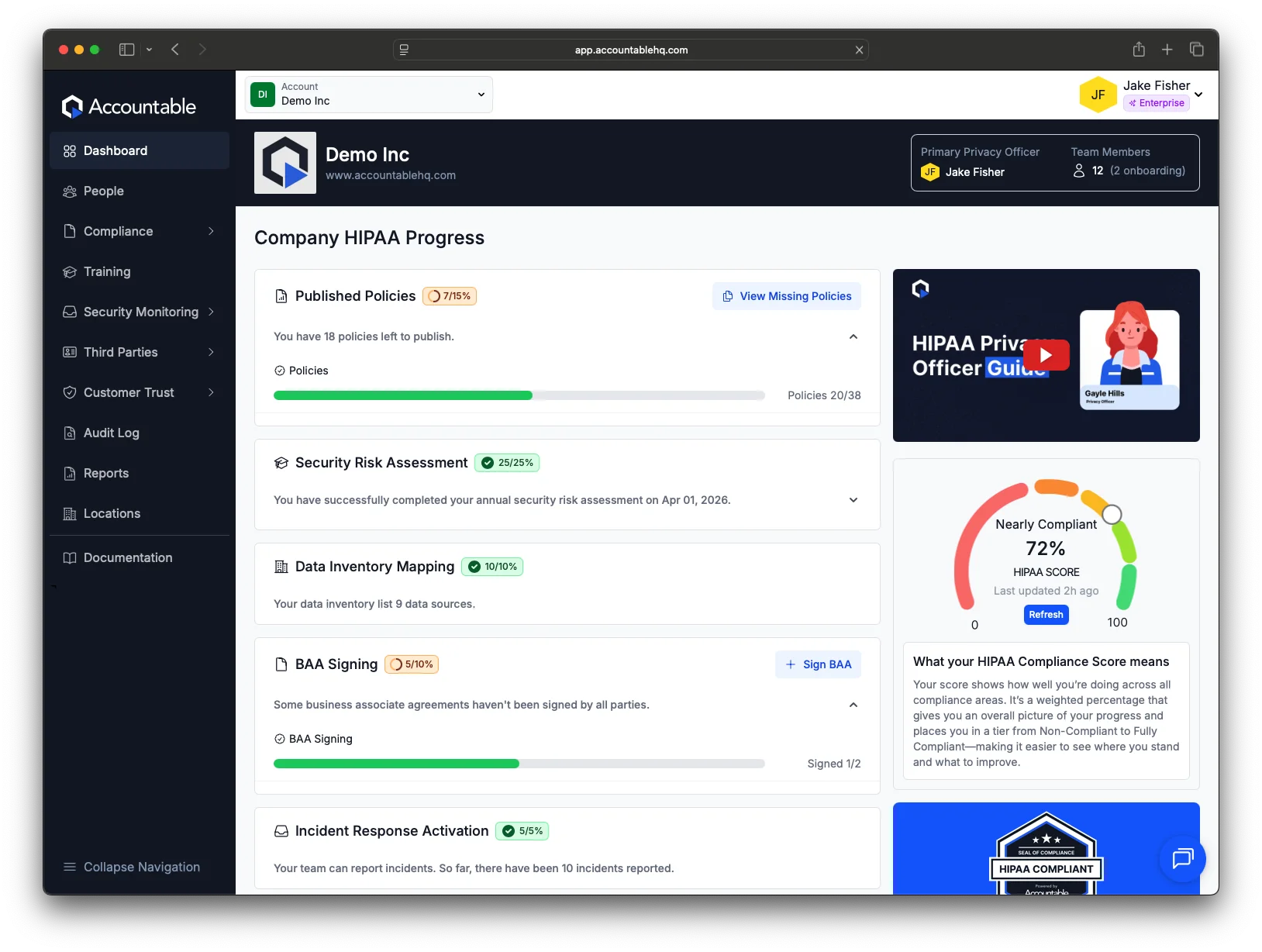
Task: Collapse the Published Policies section
Action: (x=853, y=336)
